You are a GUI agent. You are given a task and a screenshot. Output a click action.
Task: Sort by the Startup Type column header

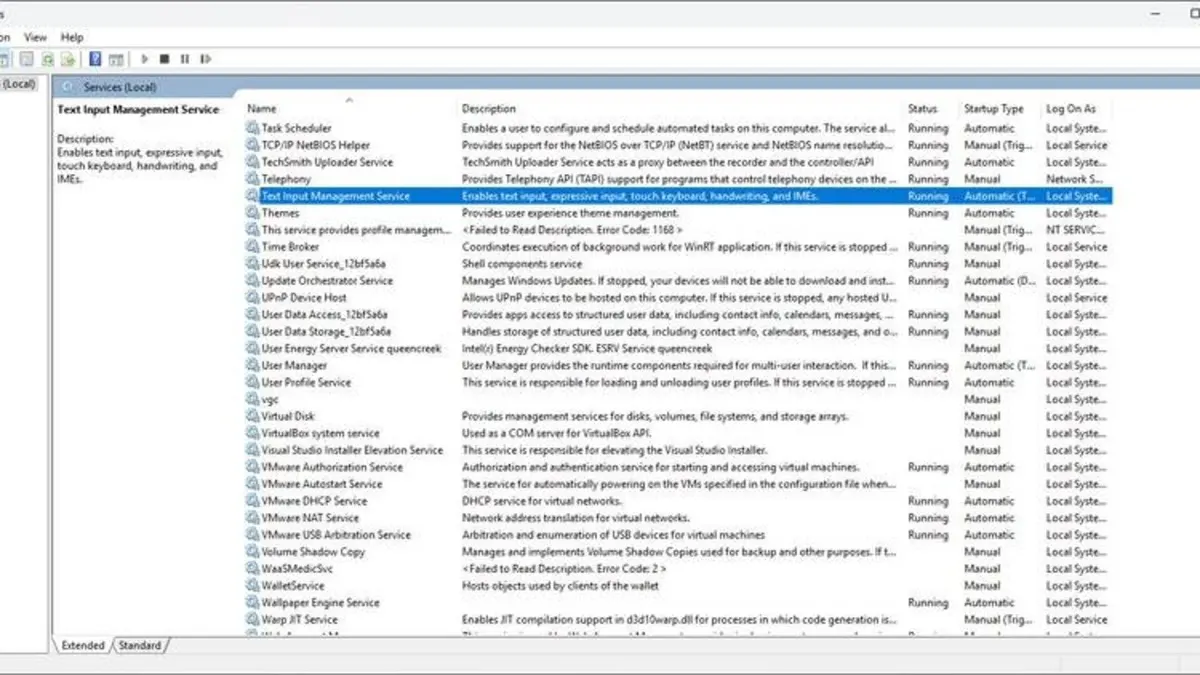pos(993,109)
